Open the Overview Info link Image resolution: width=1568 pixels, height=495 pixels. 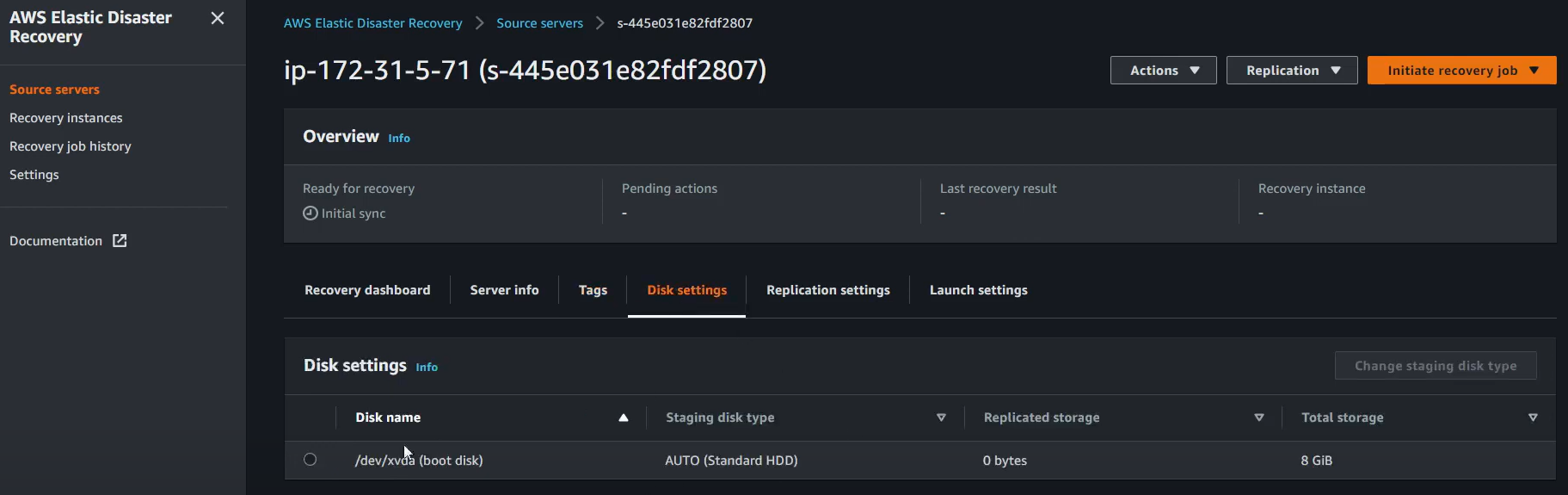(x=399, y=138)
